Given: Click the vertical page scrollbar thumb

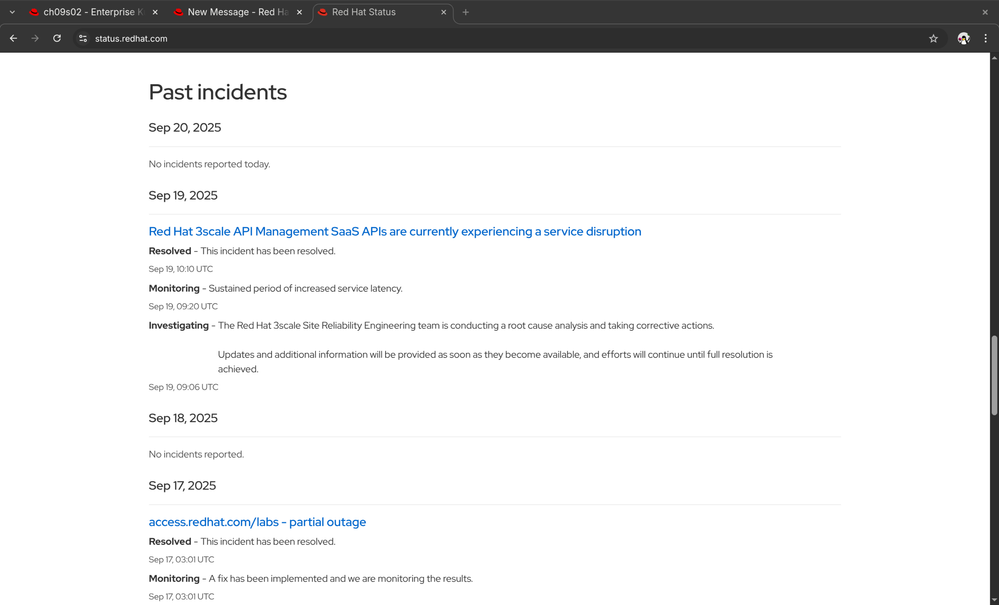Looking at the screenshot, I should [993, 375].
